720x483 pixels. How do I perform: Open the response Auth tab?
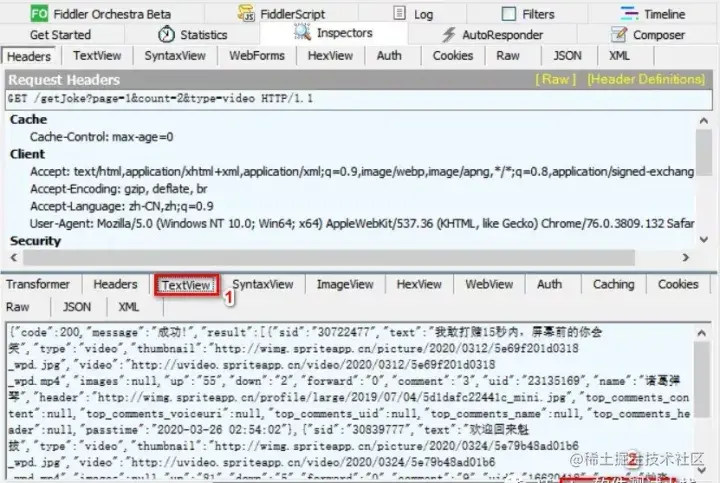[550, 284]
